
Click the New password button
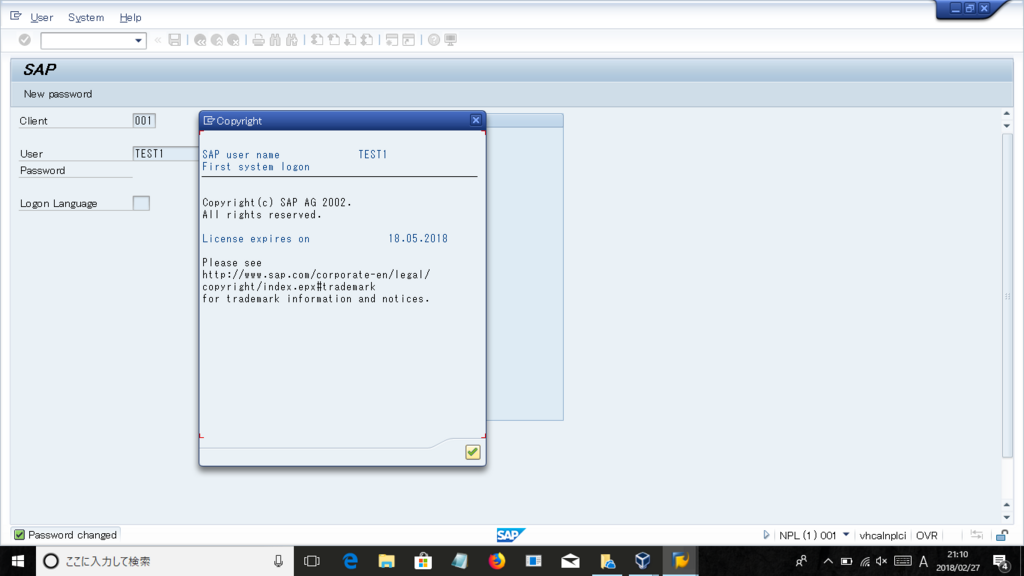(x=57, y=94)
